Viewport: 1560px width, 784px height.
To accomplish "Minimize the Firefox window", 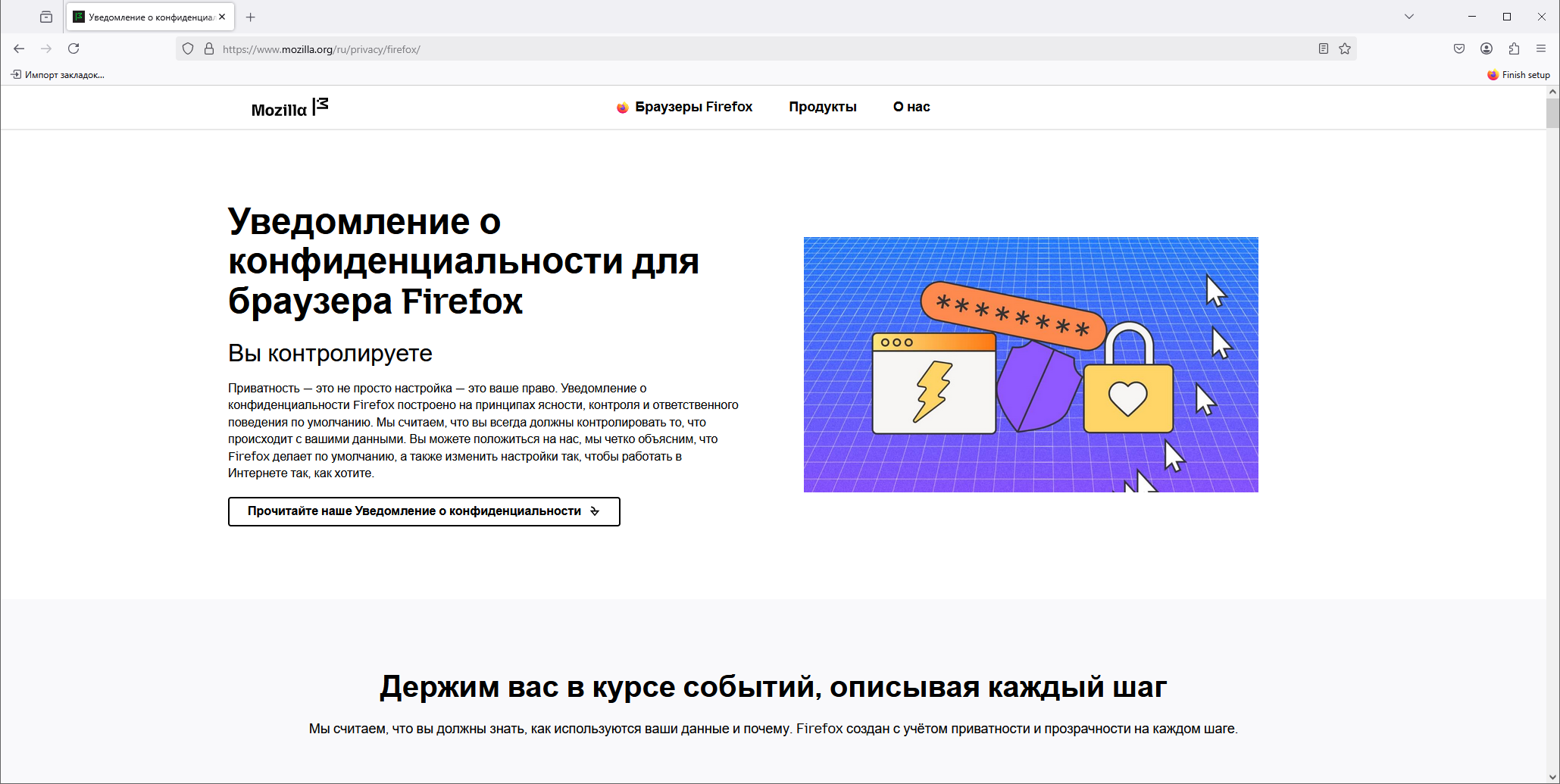I will 1472,17.
